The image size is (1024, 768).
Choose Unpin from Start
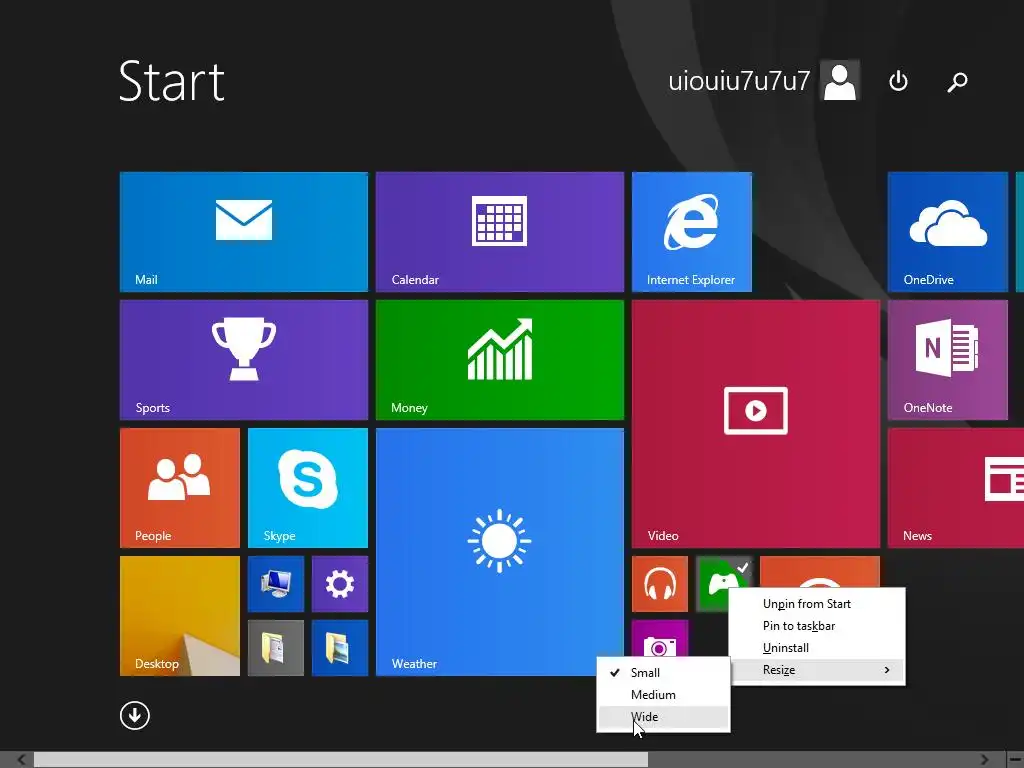tap(817, 604)
